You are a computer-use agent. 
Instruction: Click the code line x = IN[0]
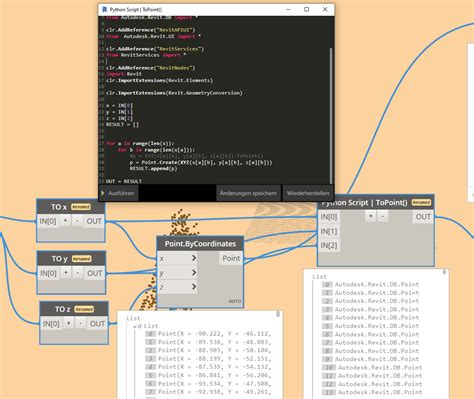(x=119, y=105)
